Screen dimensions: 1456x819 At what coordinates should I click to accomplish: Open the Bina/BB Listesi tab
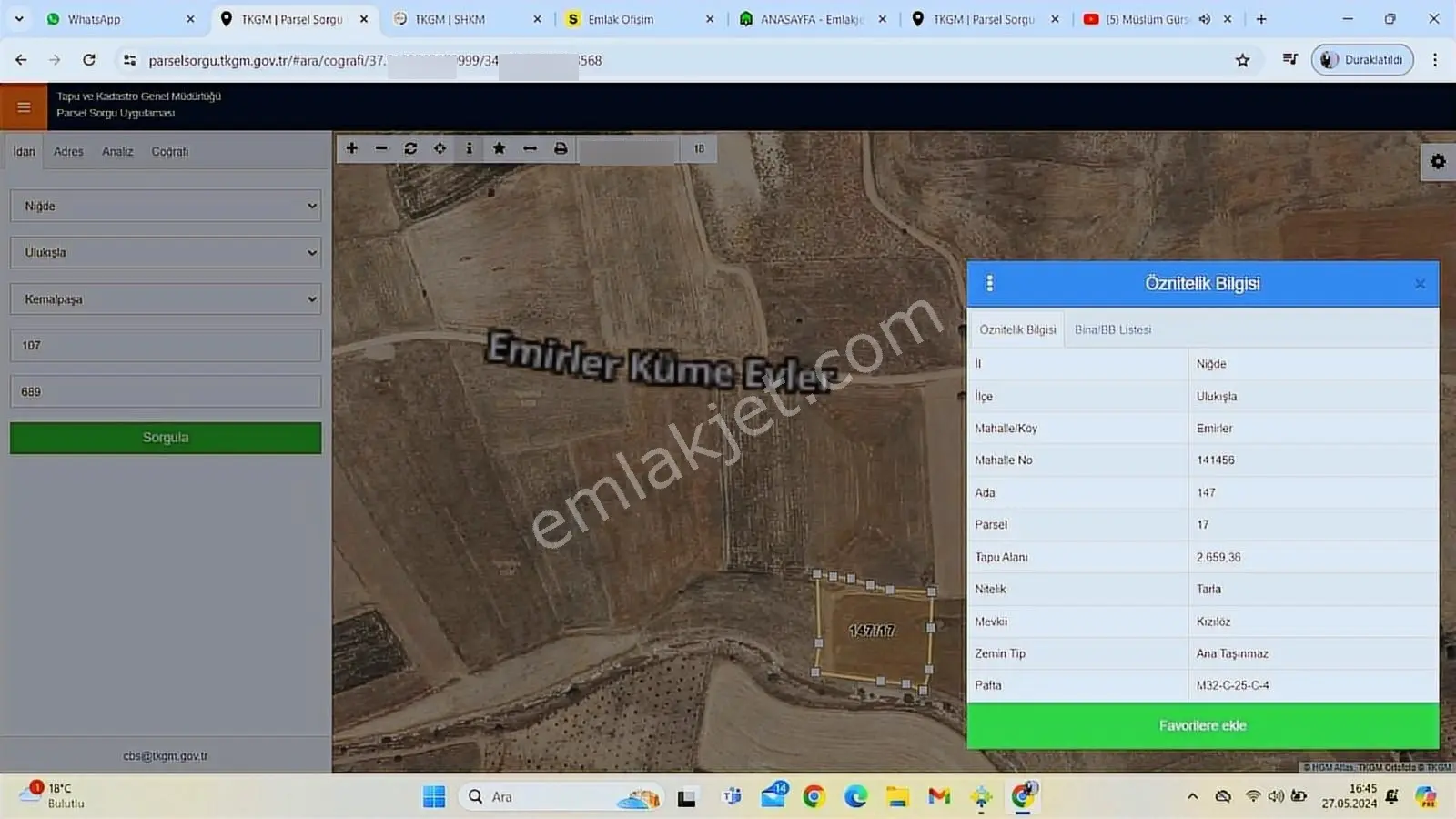click(1112, 329)
